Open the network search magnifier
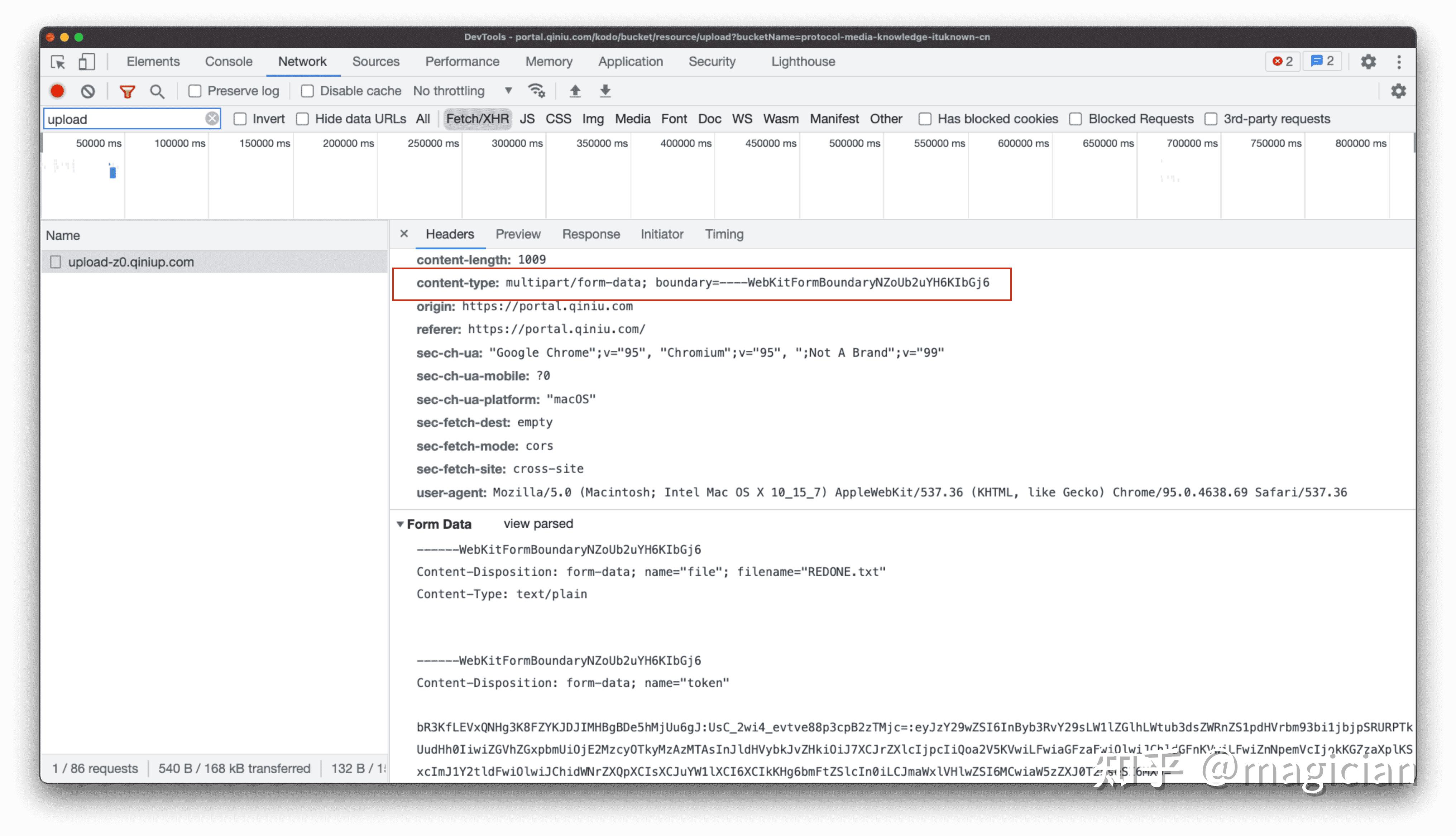The width and height of the screenshot is (1456, 836). pyautogui.click(x=157, y=91)
